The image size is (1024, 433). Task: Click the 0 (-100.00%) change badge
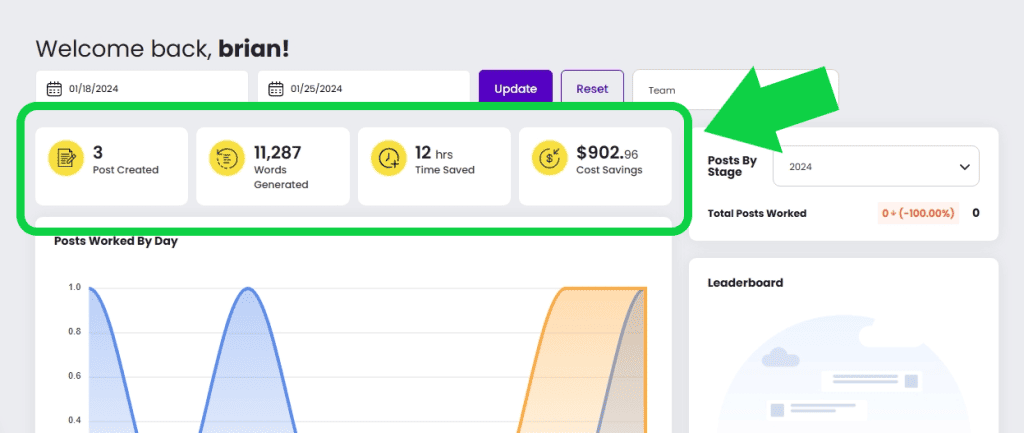(918, 213)
